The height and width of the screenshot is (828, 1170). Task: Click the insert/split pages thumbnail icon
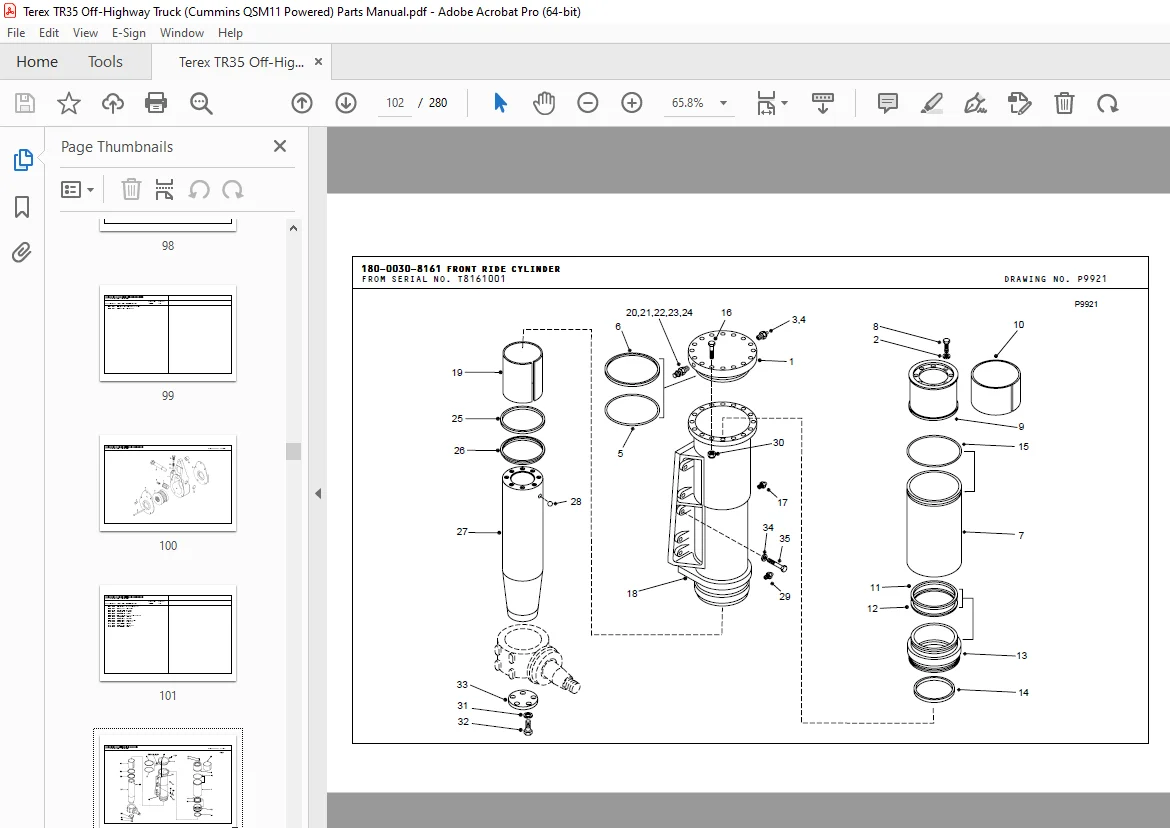click(164, 189)
